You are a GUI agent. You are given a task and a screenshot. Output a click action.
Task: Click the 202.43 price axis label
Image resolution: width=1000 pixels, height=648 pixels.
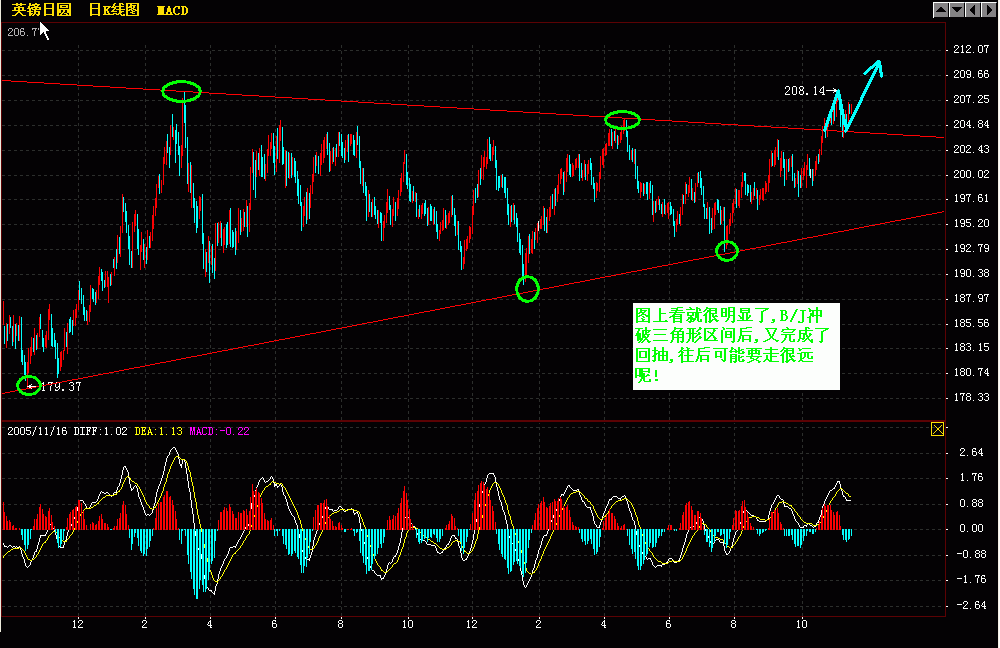(x=971, y=149)
